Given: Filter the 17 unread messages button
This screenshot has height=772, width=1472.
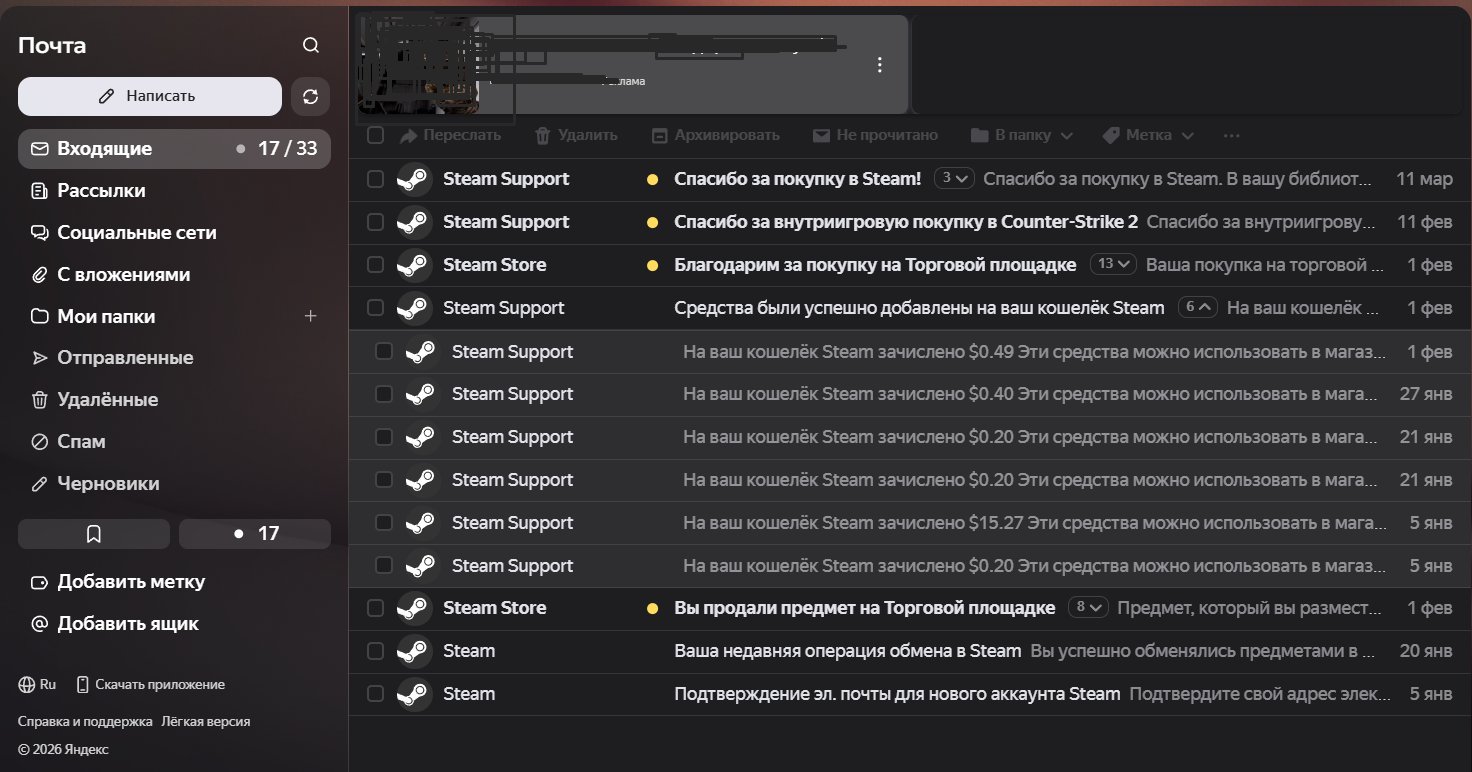Looking at the screenshot, I should tap(255, 534).
